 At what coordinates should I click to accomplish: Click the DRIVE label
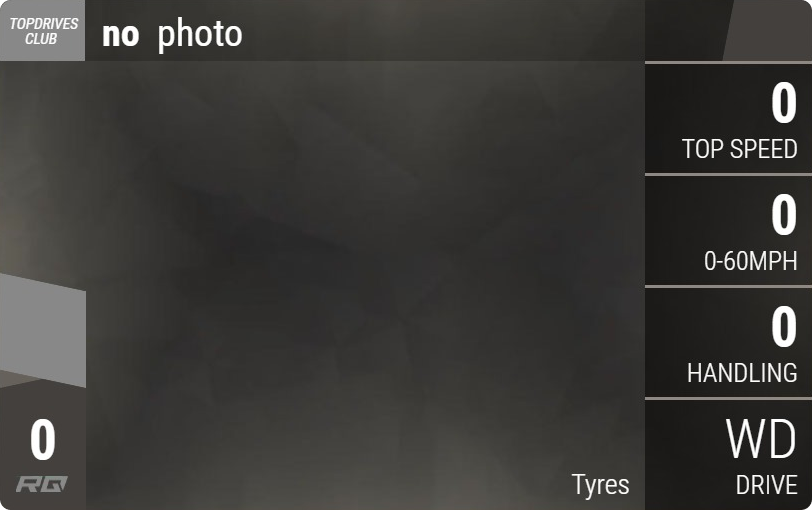coord(766,485)
